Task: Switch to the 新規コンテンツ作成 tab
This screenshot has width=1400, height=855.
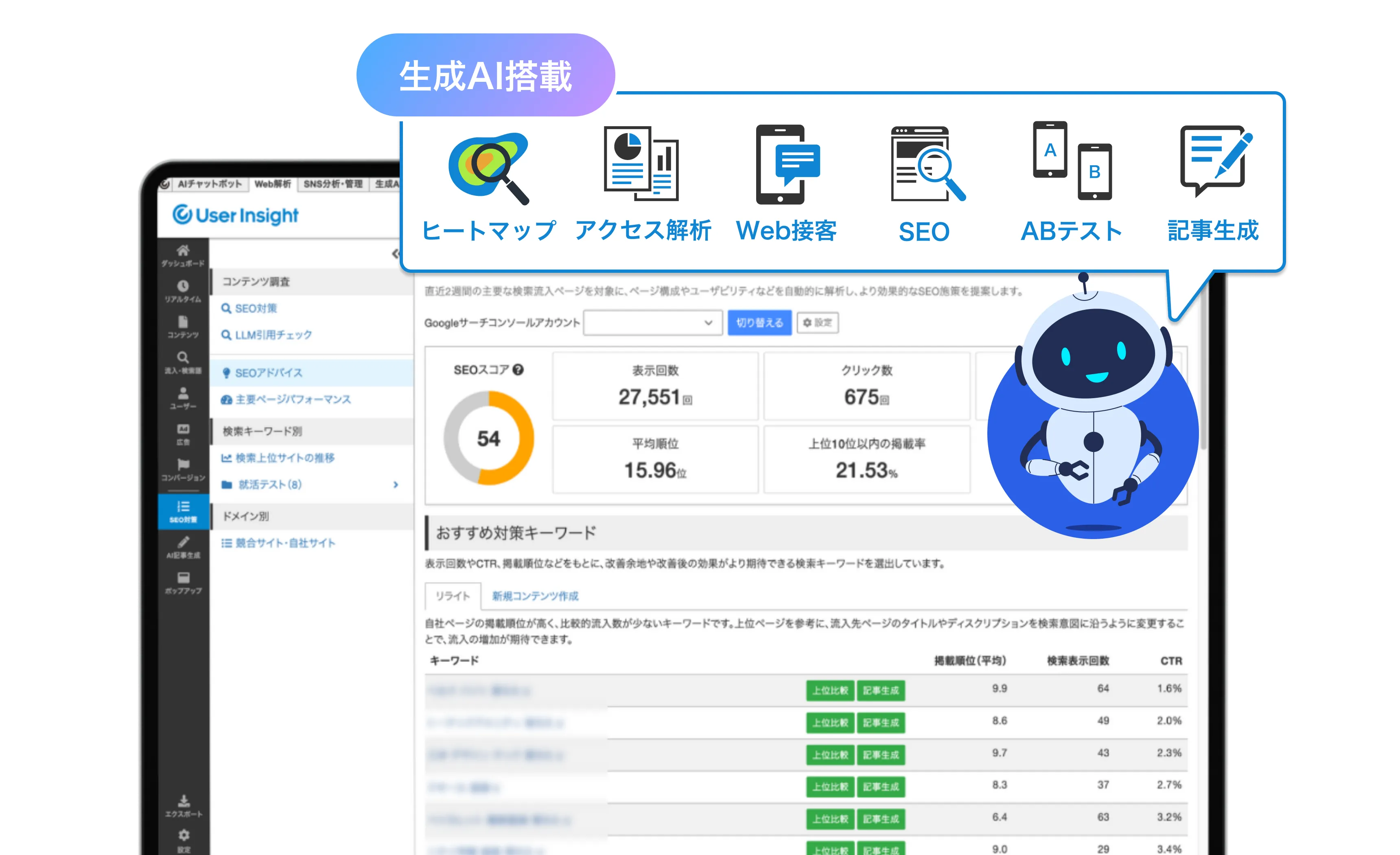Action: tap(535, 596)
